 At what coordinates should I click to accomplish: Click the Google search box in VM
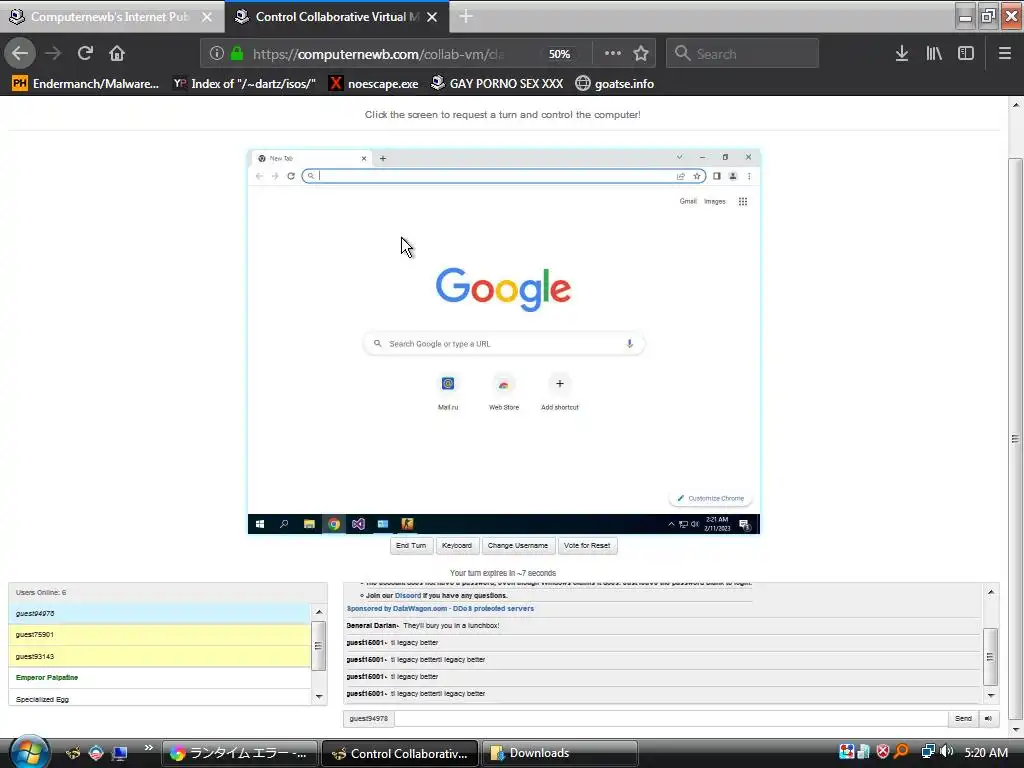[504, 344]
